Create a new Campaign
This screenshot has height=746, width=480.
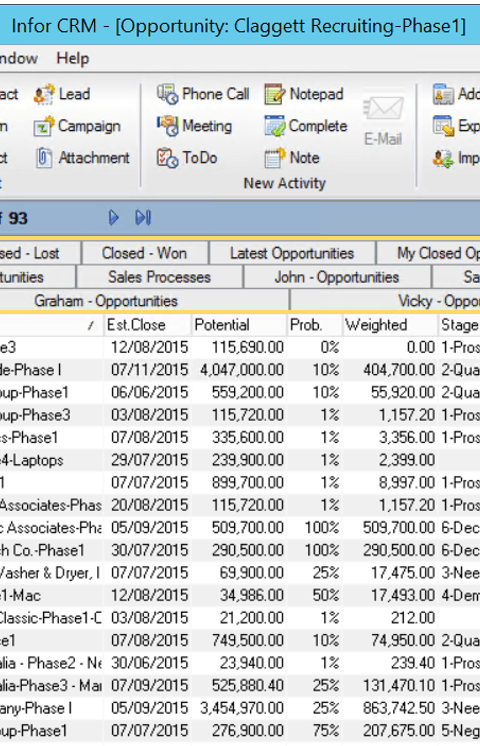pos(77,127)
